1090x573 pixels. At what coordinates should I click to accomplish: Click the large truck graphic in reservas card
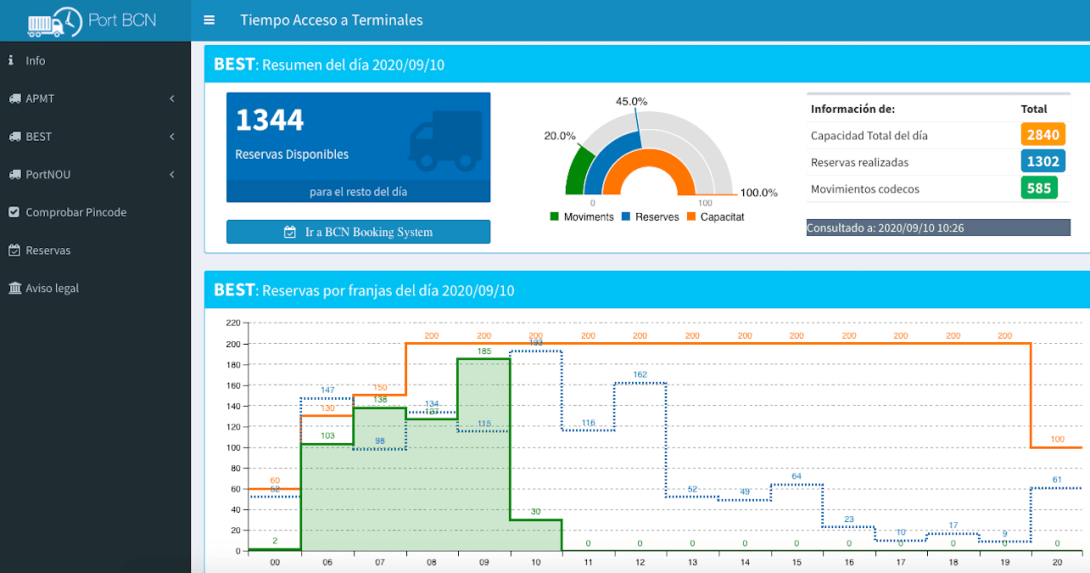click(x=446, y=141)
